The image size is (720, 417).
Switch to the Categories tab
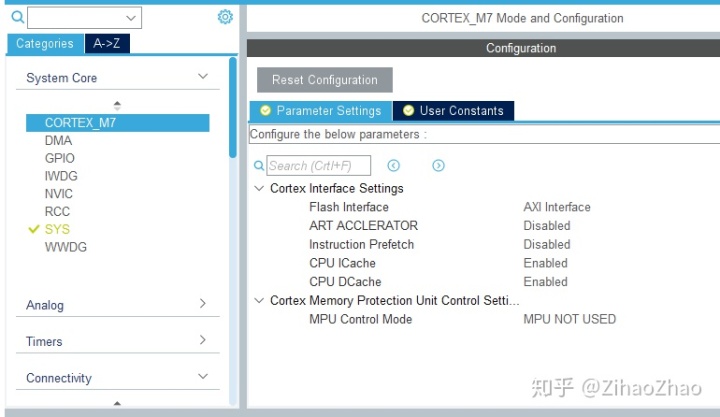45,44
